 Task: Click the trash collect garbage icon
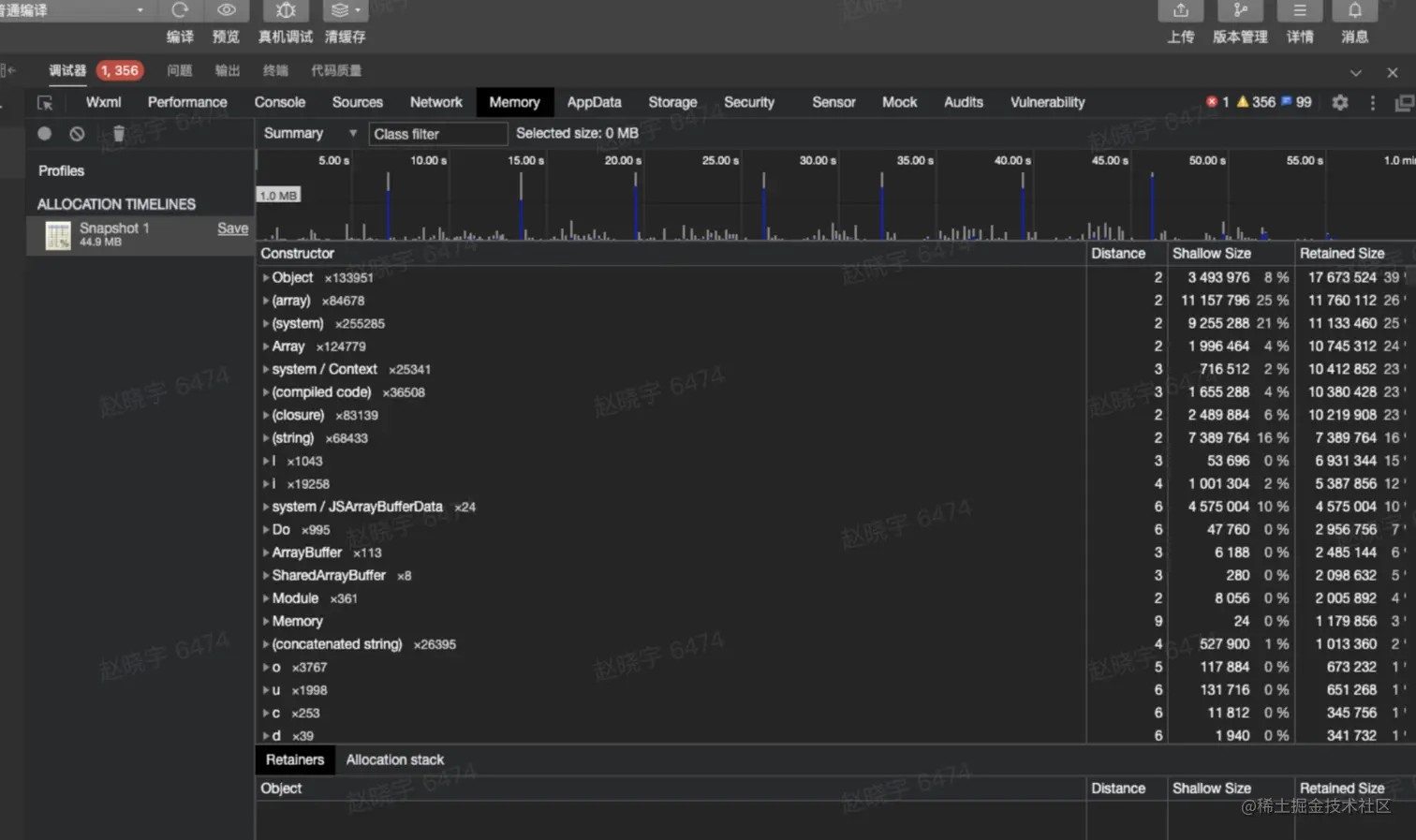pyautogui.click(x=119, y=133)
